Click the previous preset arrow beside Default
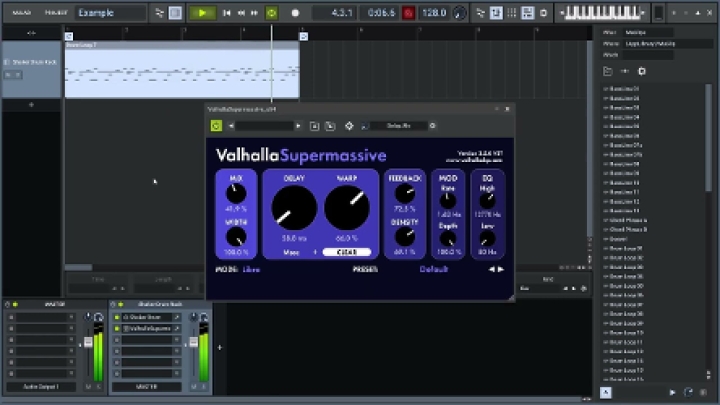Screen dimensions: 720x405 point(491,270)
